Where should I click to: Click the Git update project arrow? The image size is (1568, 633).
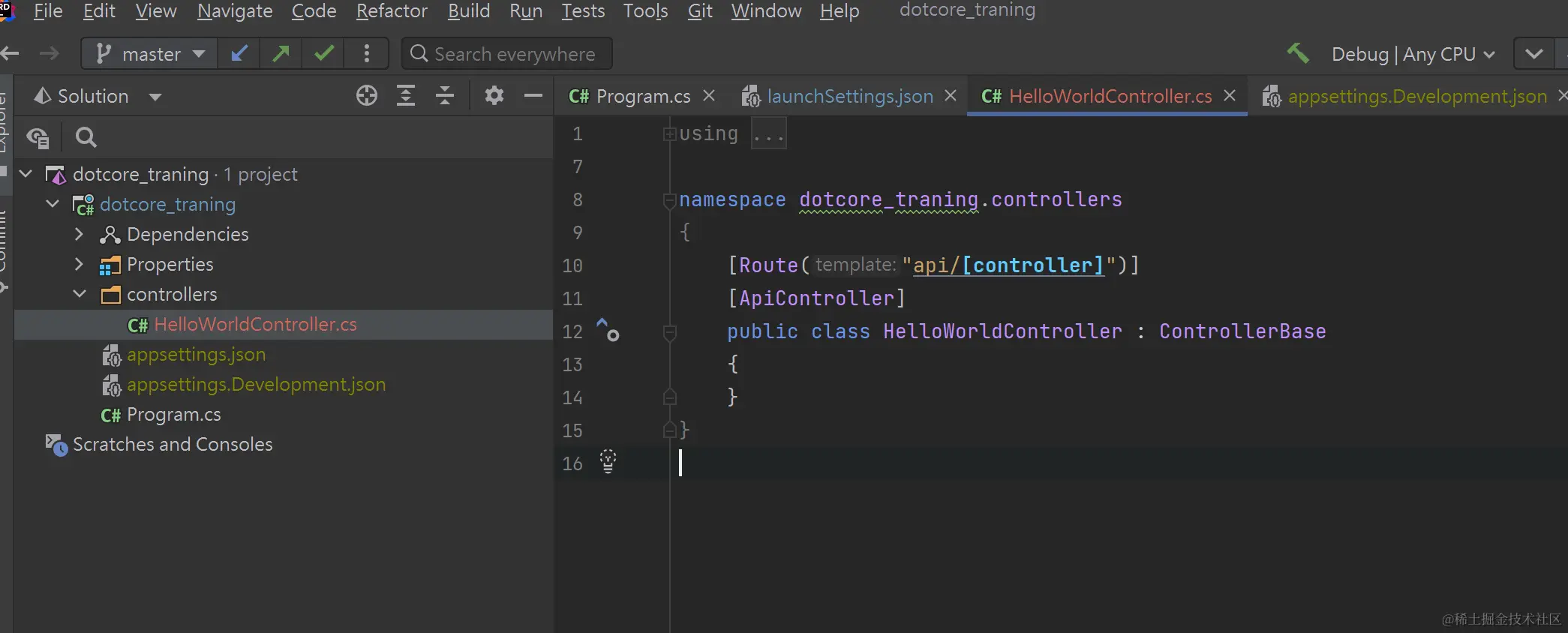pyautogui.click(x=239, y=54)
